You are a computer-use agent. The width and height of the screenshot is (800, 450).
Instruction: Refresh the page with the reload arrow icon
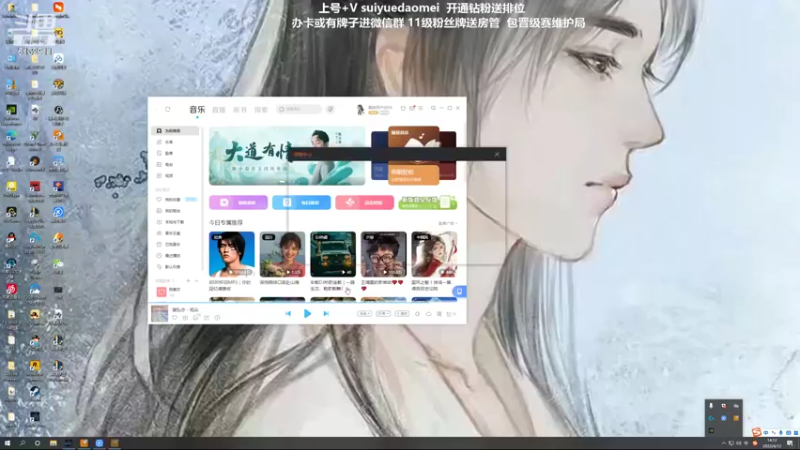click(x=167, y=109)
